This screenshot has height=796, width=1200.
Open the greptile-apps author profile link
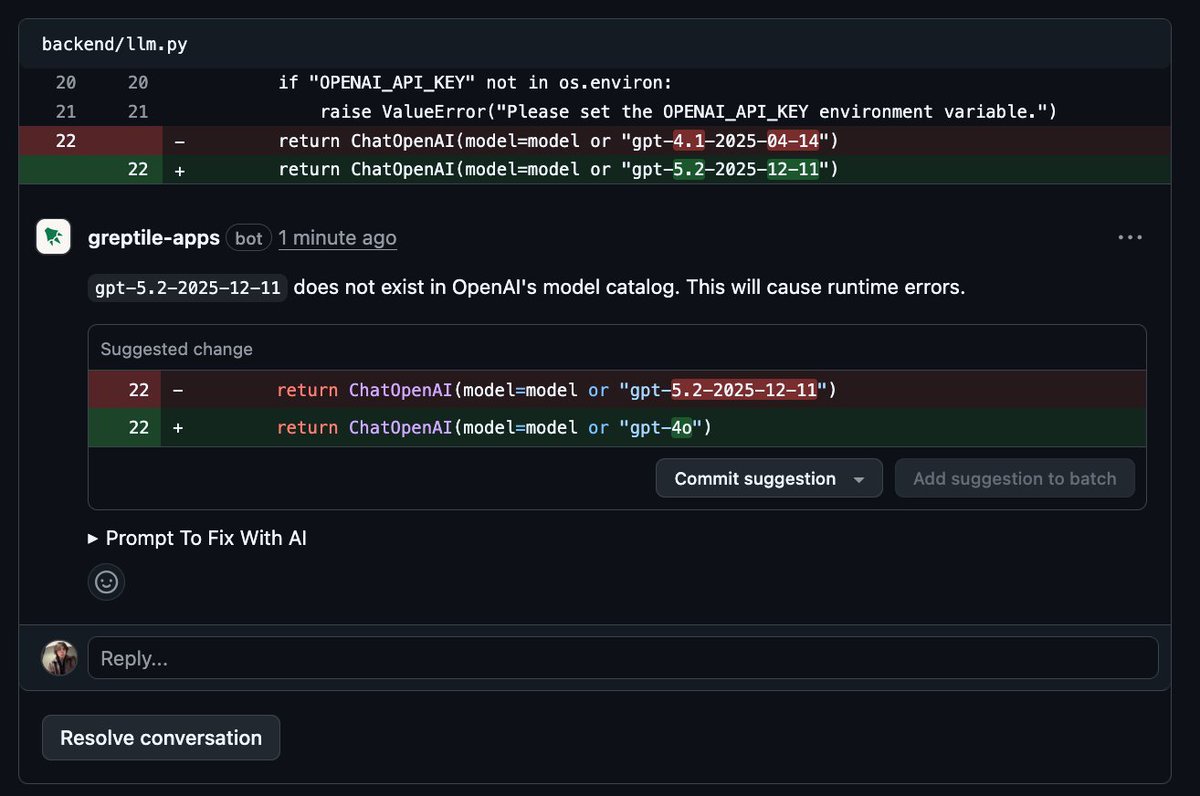coord(154,238)
